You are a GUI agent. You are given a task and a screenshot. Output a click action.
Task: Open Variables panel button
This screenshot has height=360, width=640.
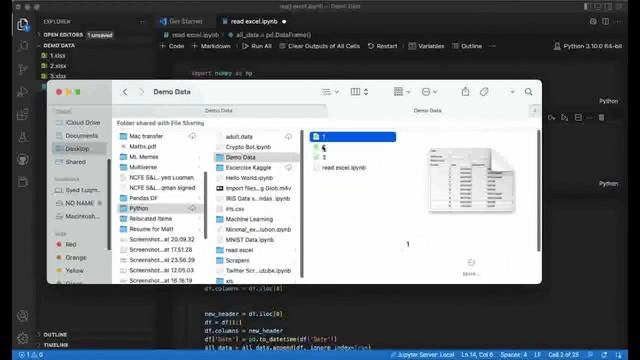coord(426,46)
